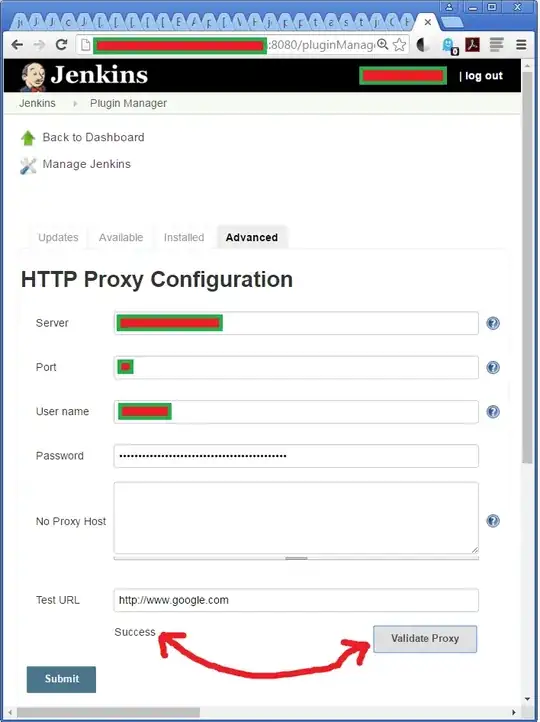
Task: Click the Manage Jenkins tools icon
Action: click(x=28, y=166)
